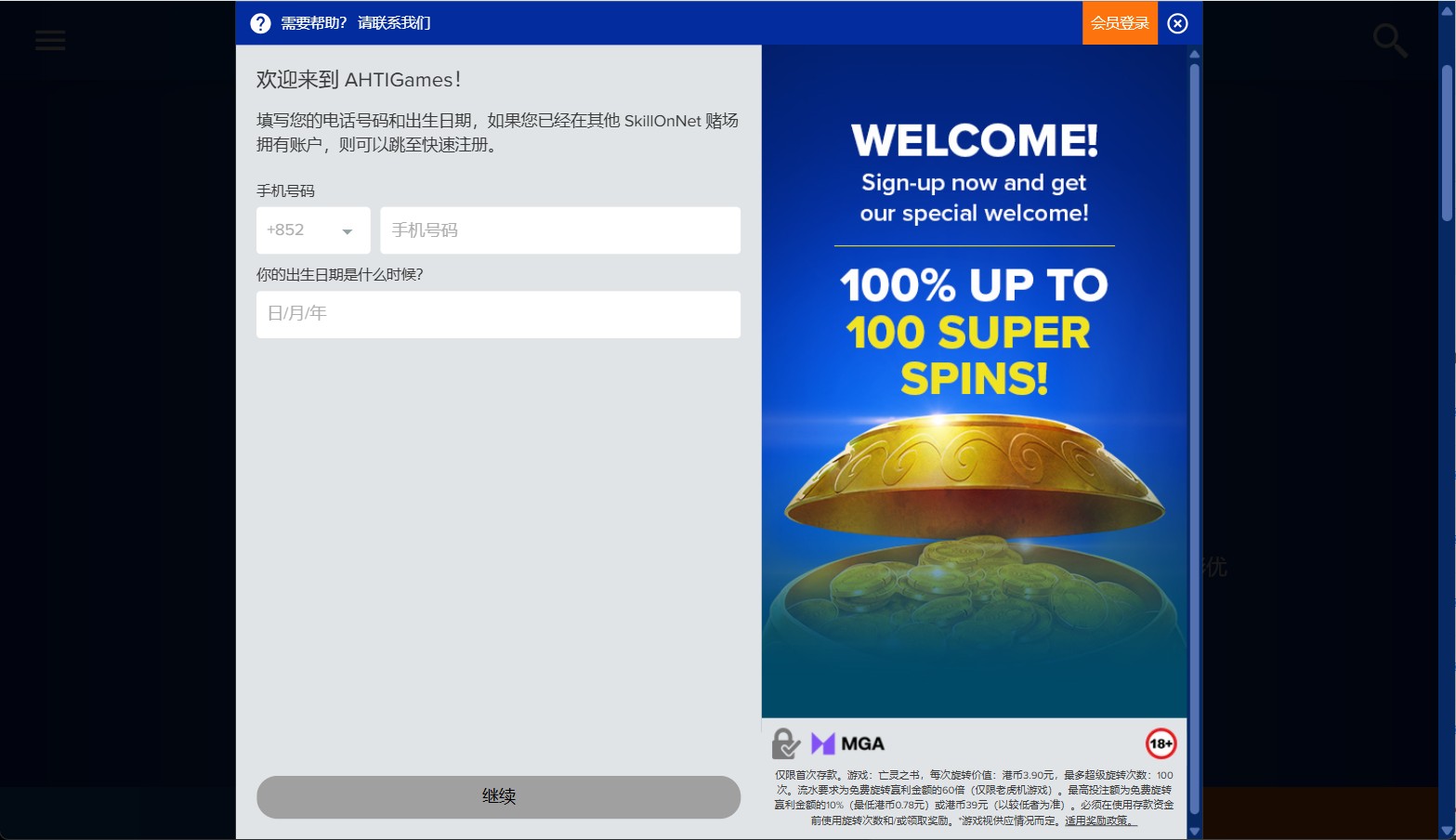
Task: Open the 请联系我们 contact link
Action: click(x=394, y=23)
